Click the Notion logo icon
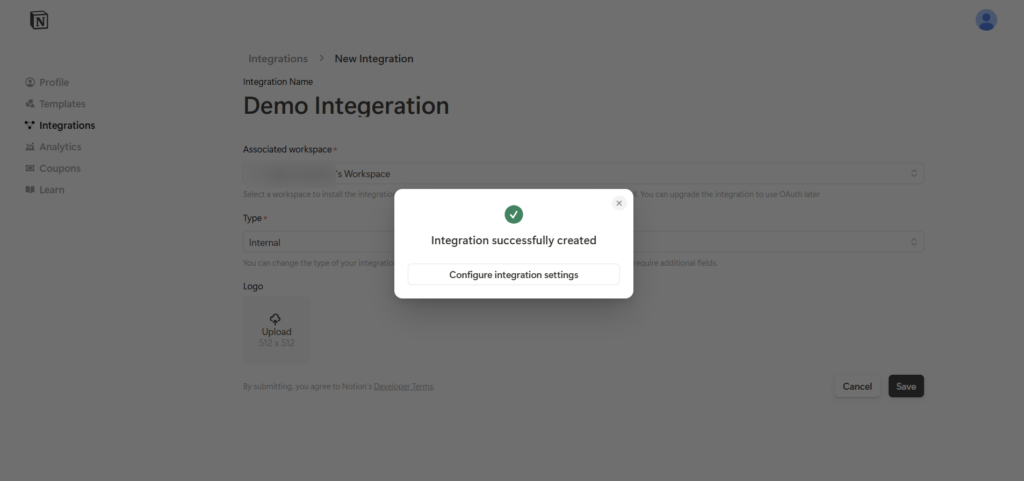Screen dimensions: 1024x481 pos(39,20)
